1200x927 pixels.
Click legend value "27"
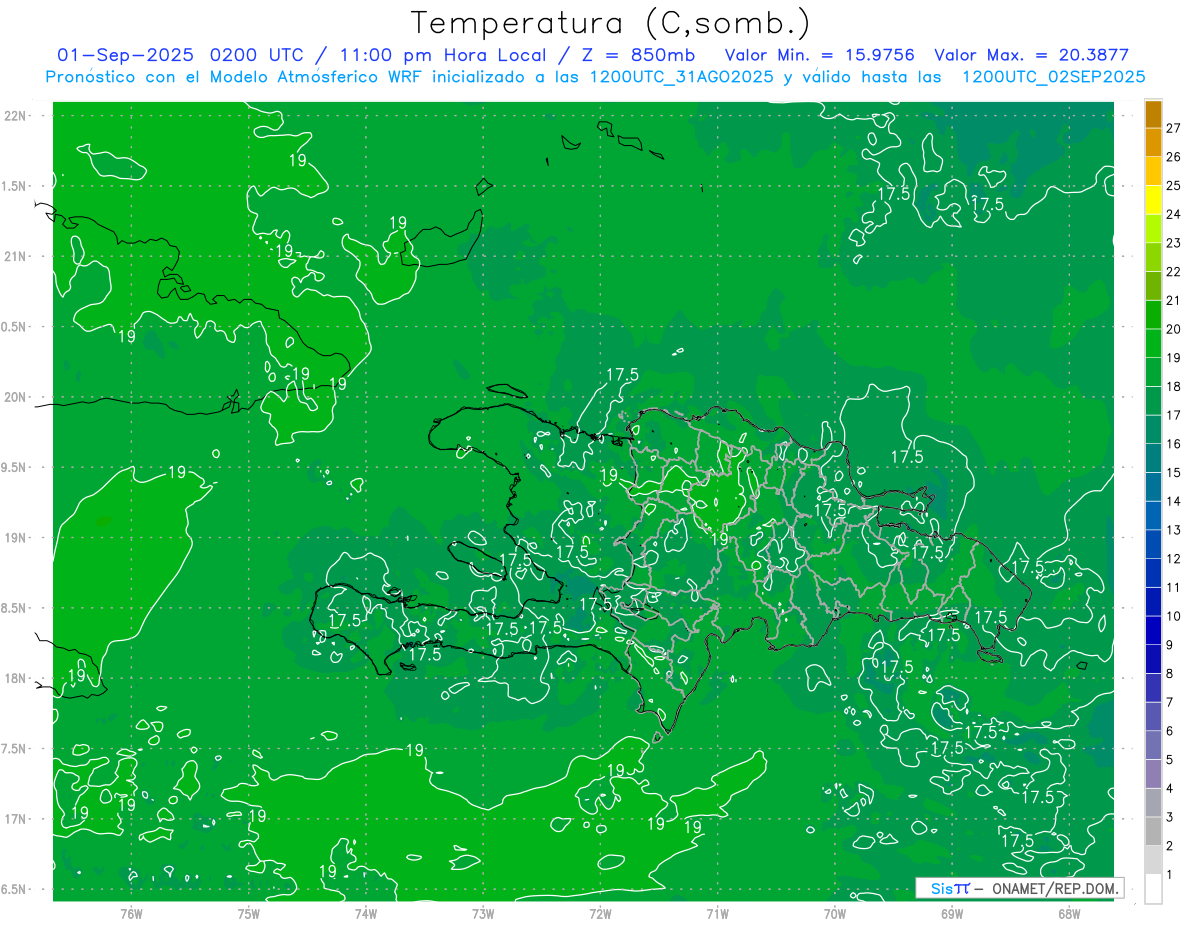tap(1174, 128)
